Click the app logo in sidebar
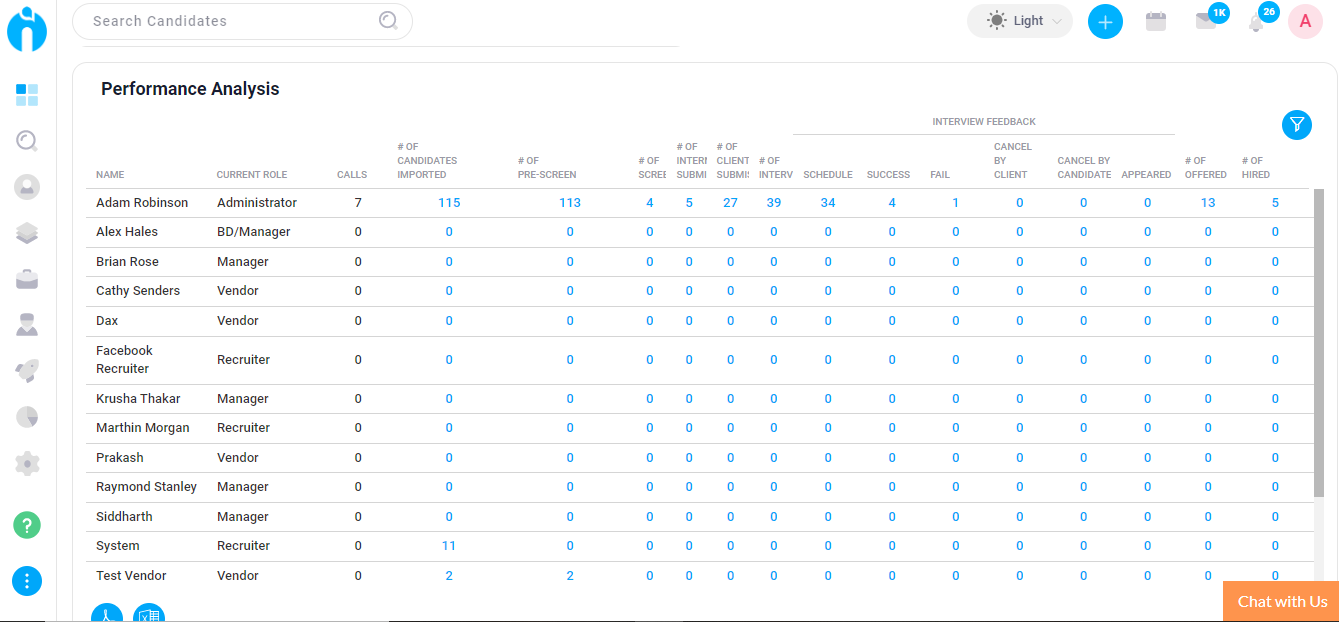The height and width of the screenshot is (622, 1339). click(27, 28)
